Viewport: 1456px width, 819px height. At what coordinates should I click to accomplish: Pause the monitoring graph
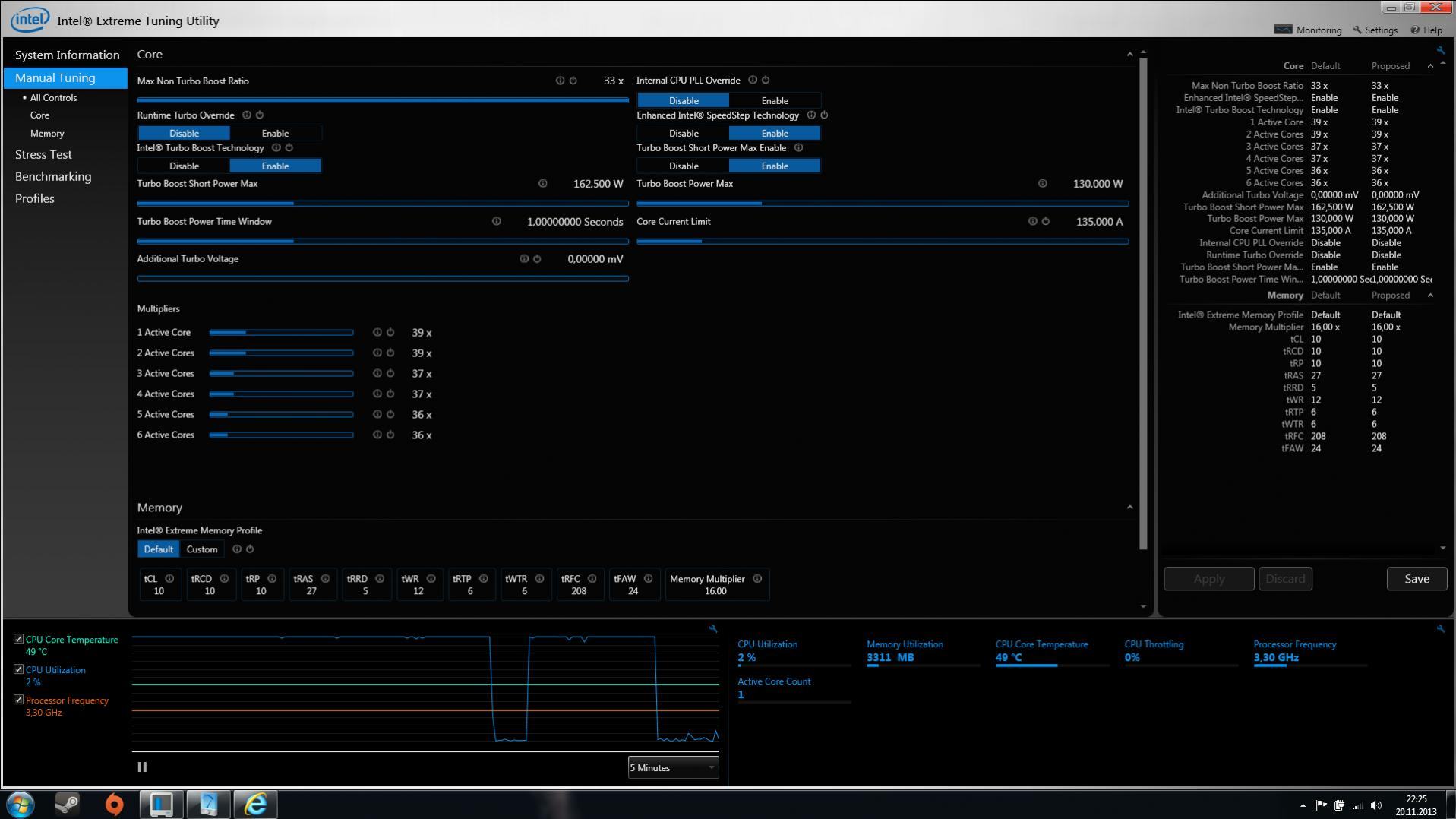click(x=142, y=767)
